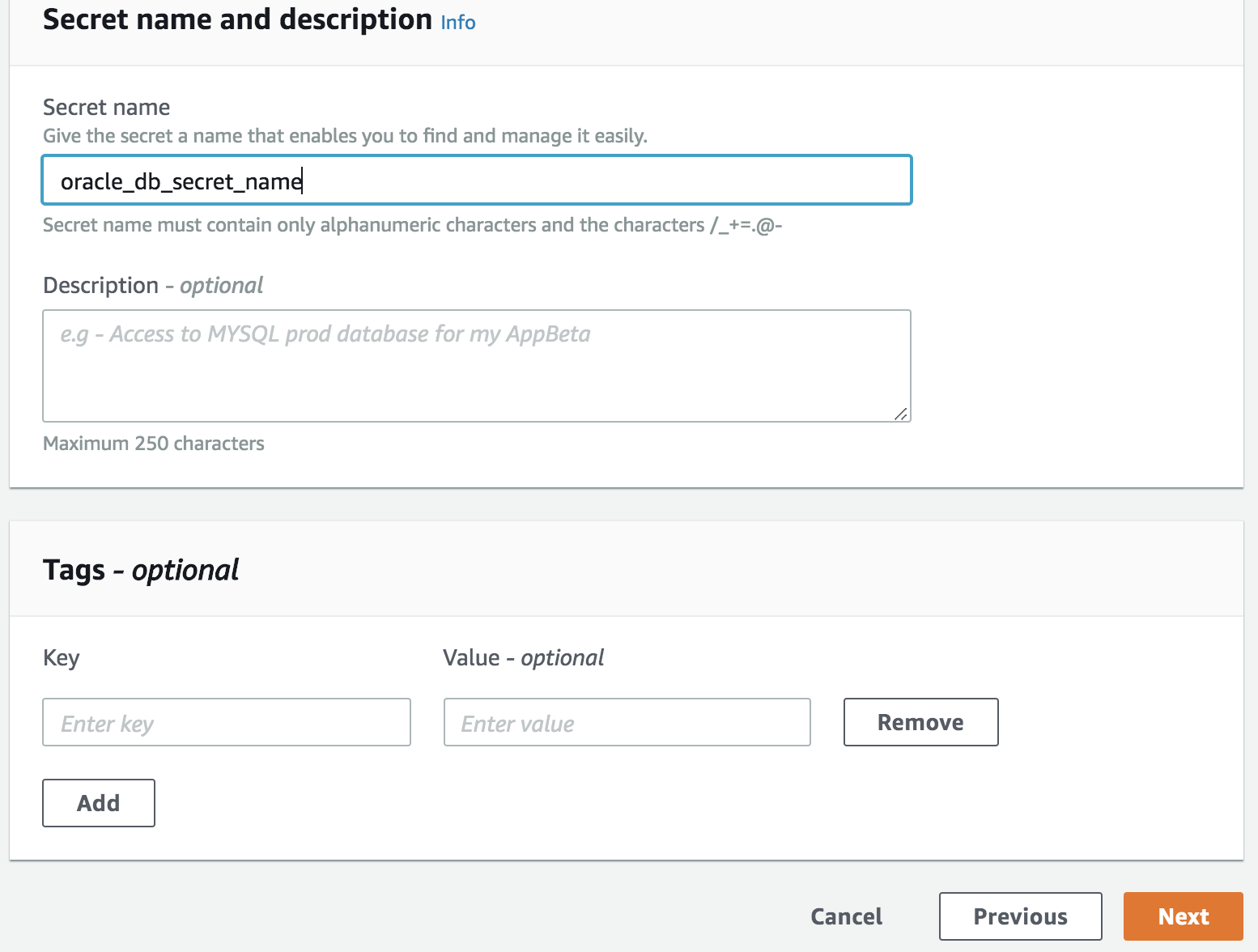The width and height of the screenshot is (1258, 952).
Task: Add another tag row
Action: point(99,803)
